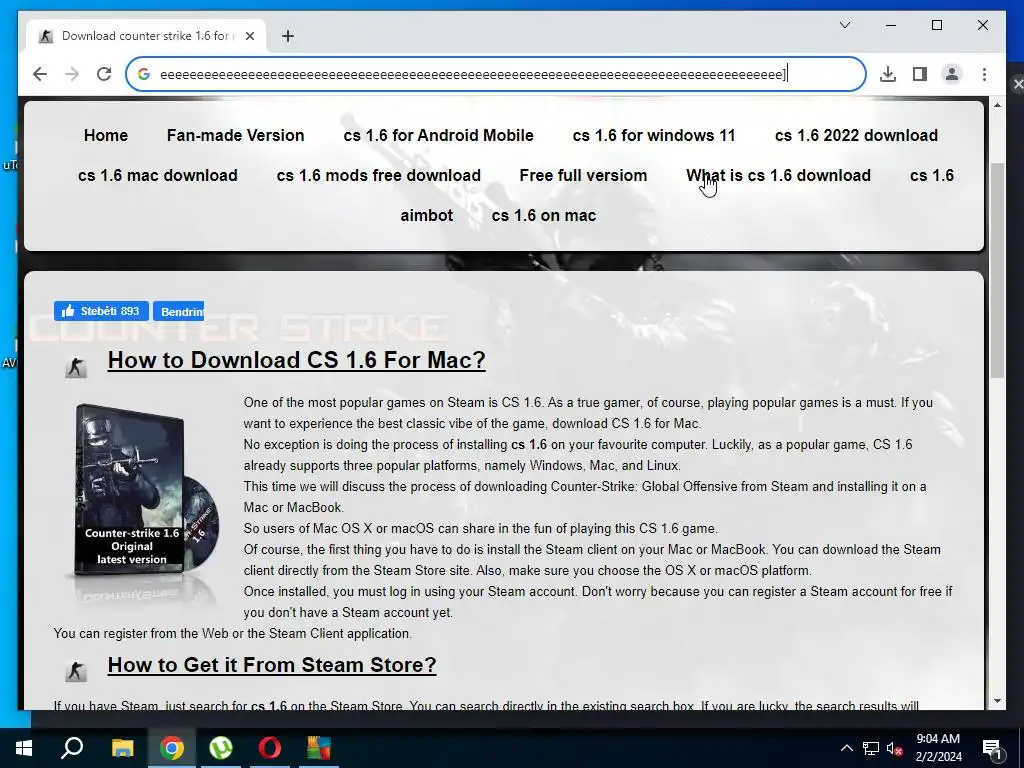Reload the page with refresh icon
This screenshot has height=768, width=1024.
104,74
